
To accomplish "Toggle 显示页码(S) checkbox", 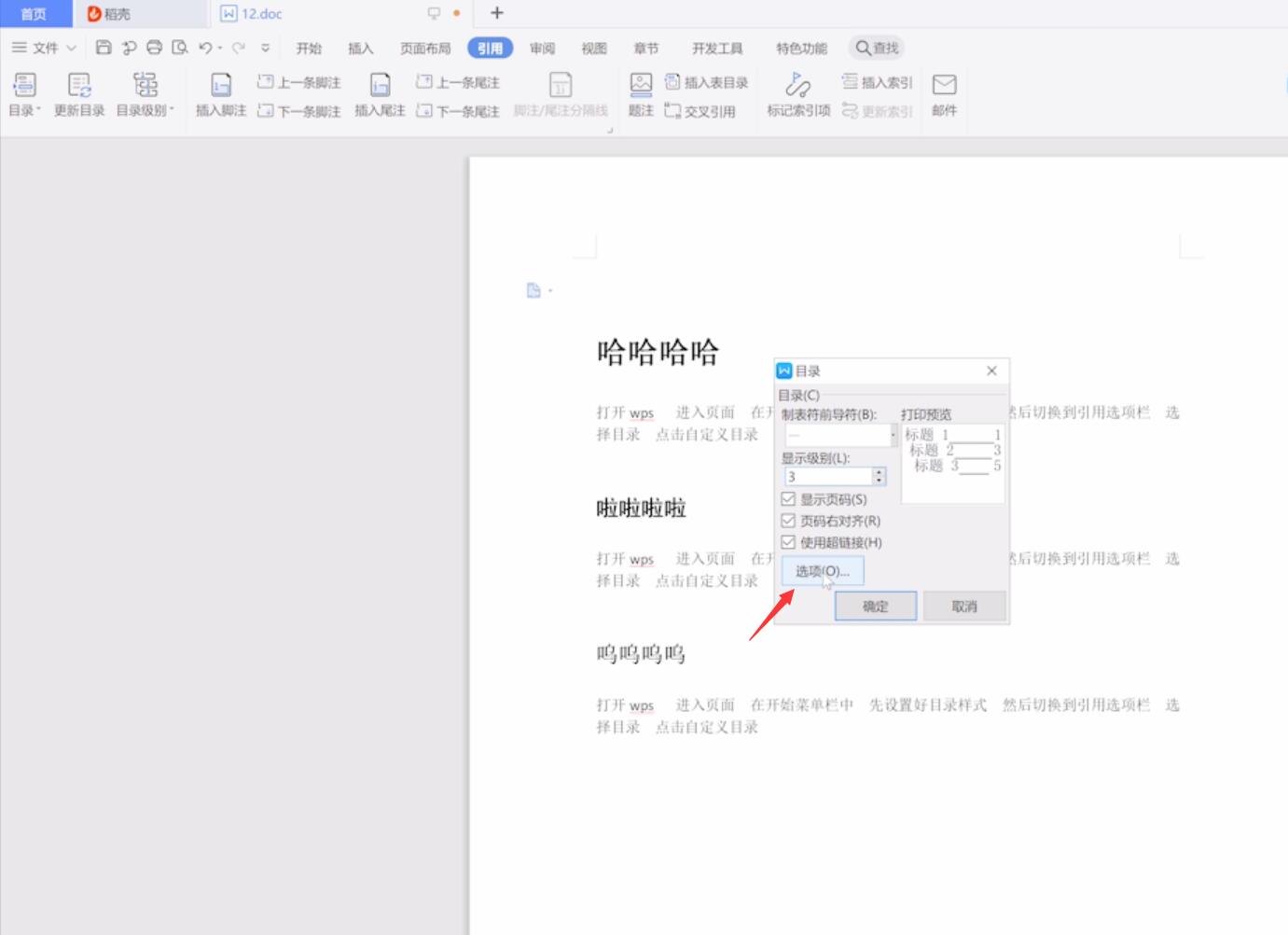I will click(x=788, y=499).
